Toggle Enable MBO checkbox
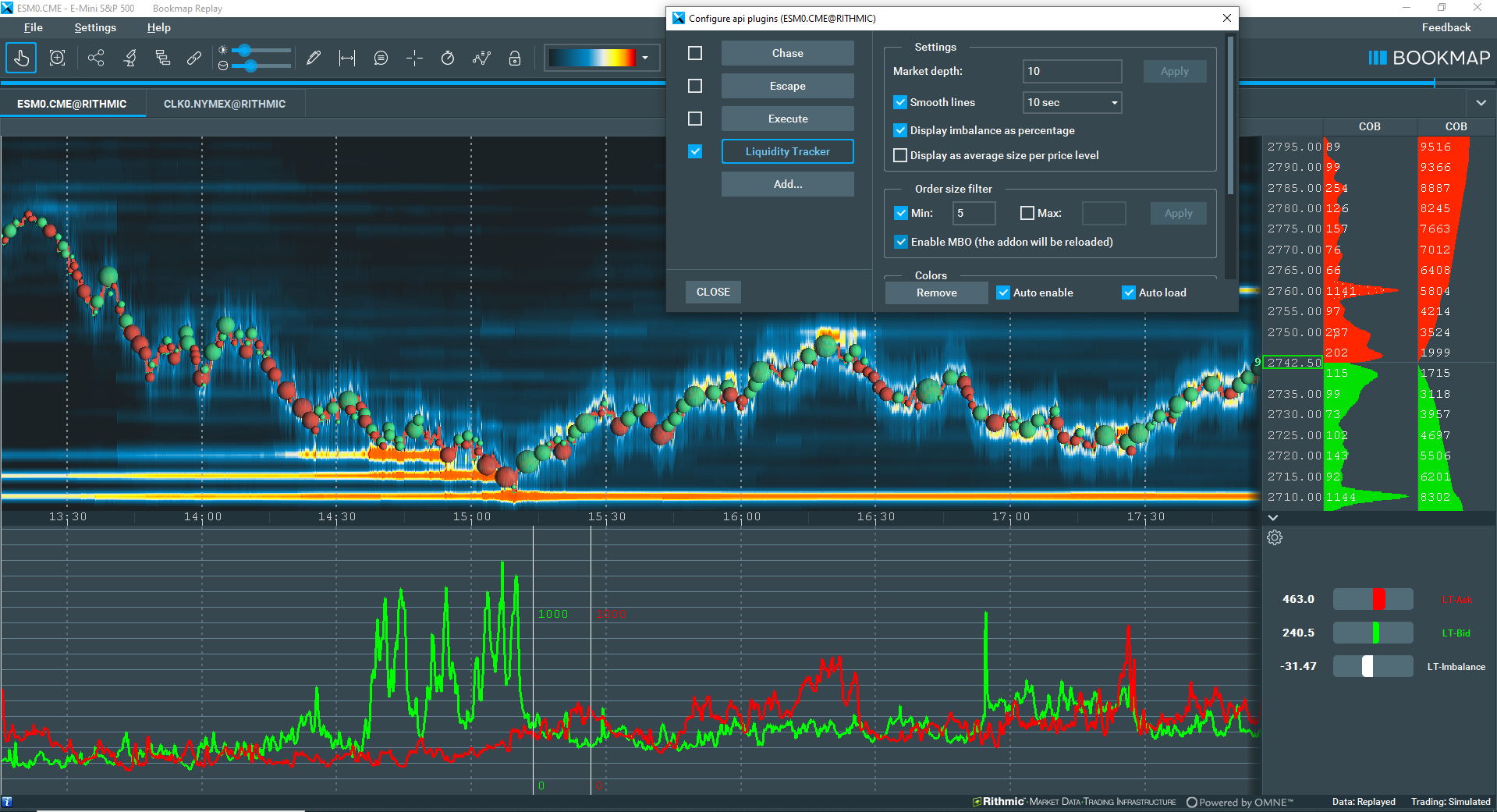Screen dimensions: 1497x812 pos(901,242)
